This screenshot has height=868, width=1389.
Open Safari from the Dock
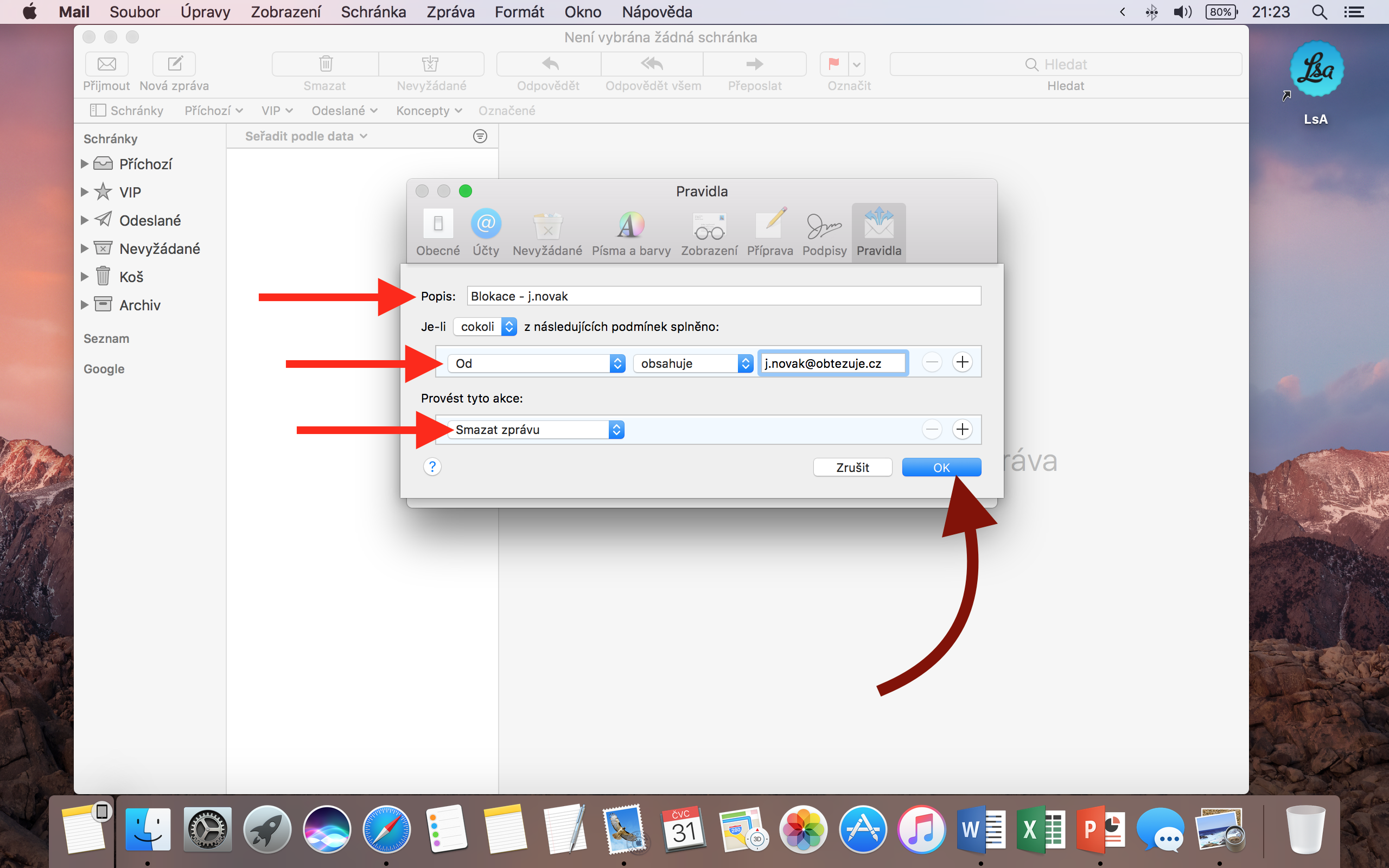click(386, 829)
